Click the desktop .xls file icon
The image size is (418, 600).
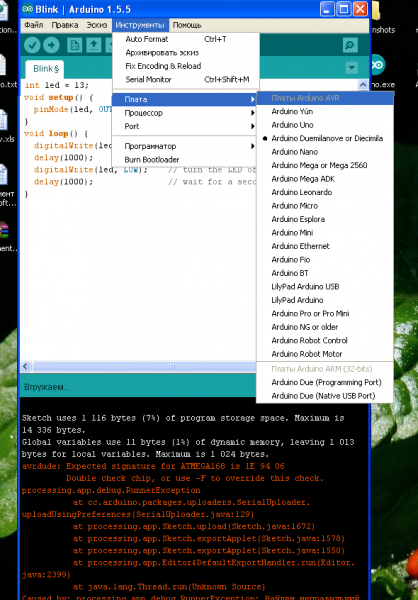3,120
